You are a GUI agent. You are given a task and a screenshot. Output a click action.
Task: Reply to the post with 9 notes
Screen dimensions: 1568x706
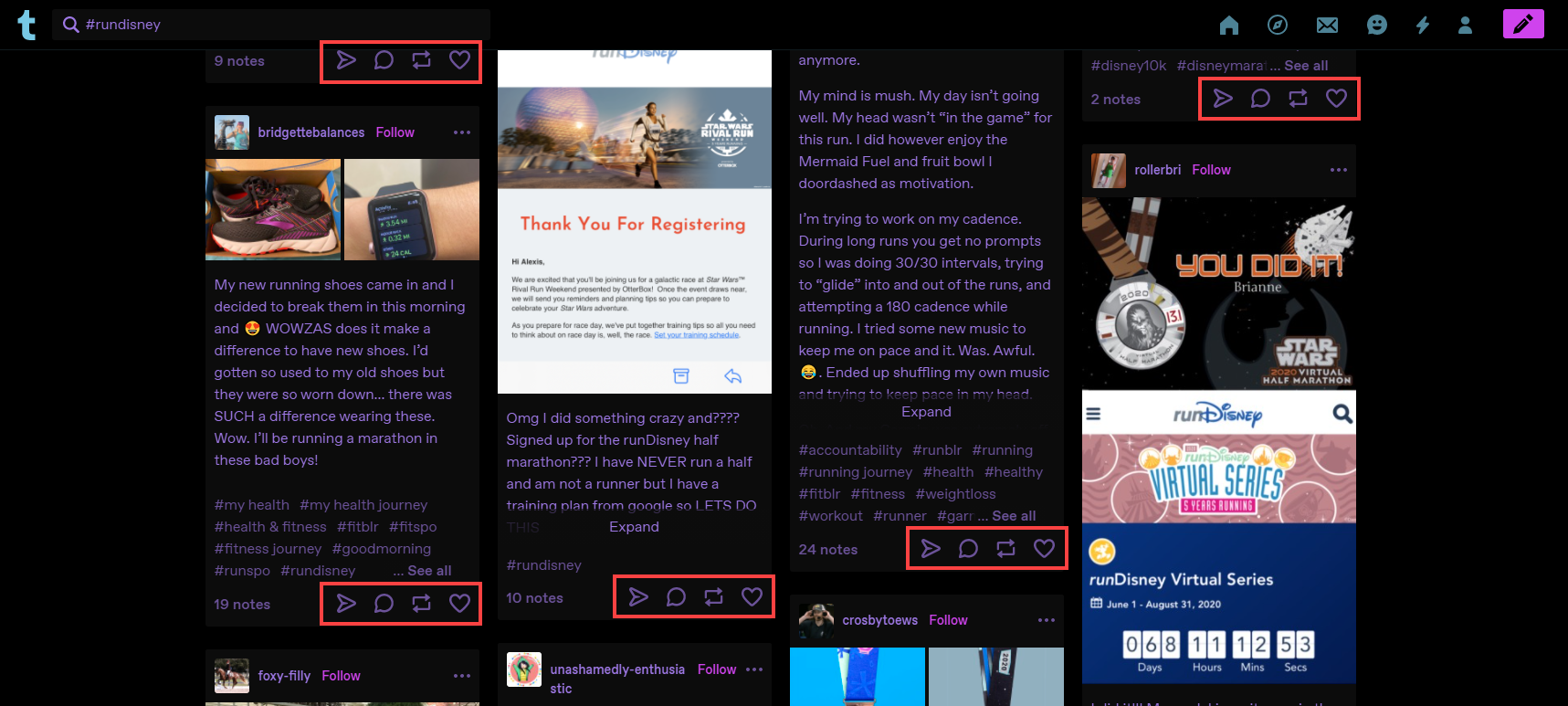pos(384,60)
